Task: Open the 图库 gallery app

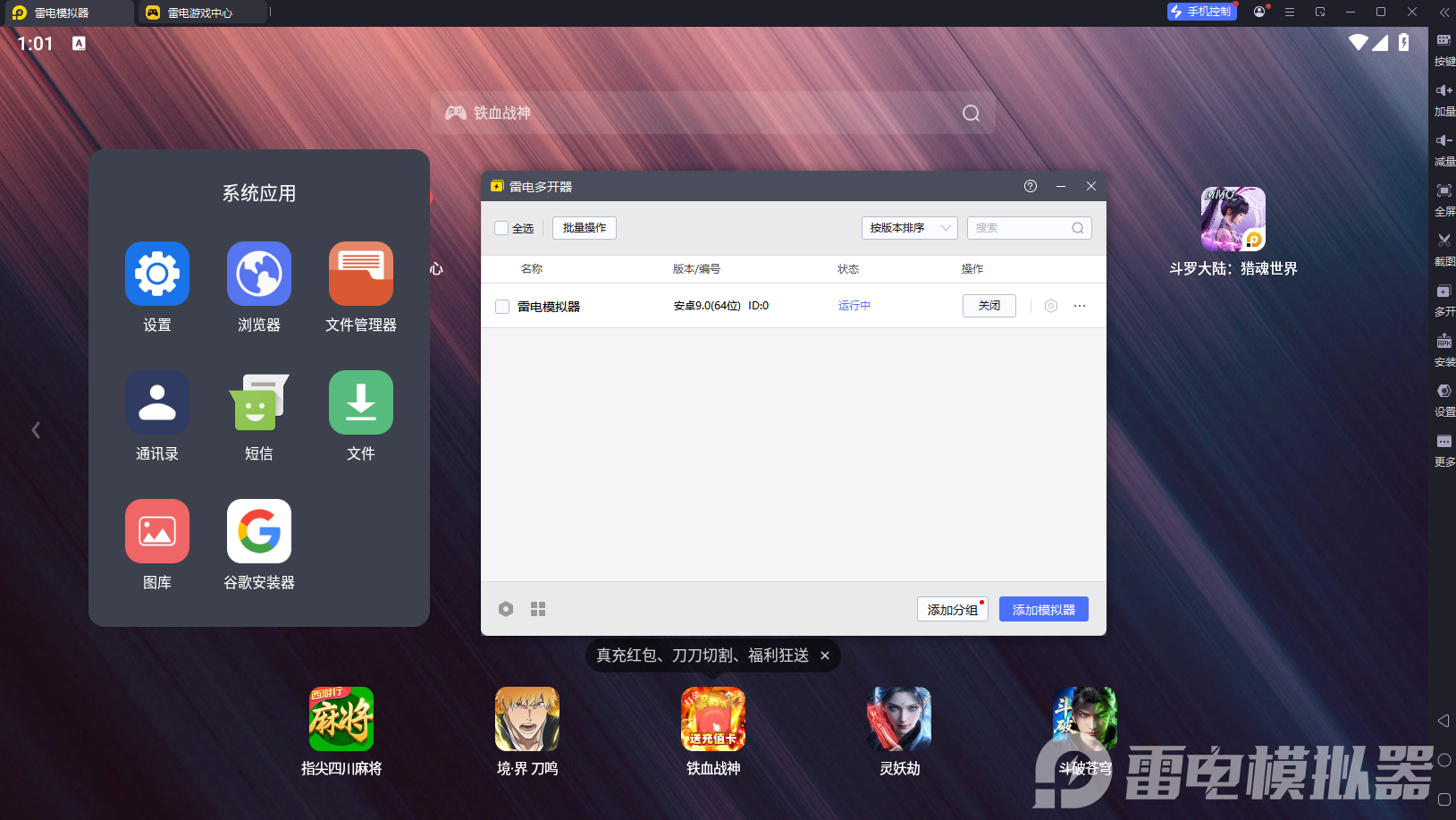Action: 157,531
